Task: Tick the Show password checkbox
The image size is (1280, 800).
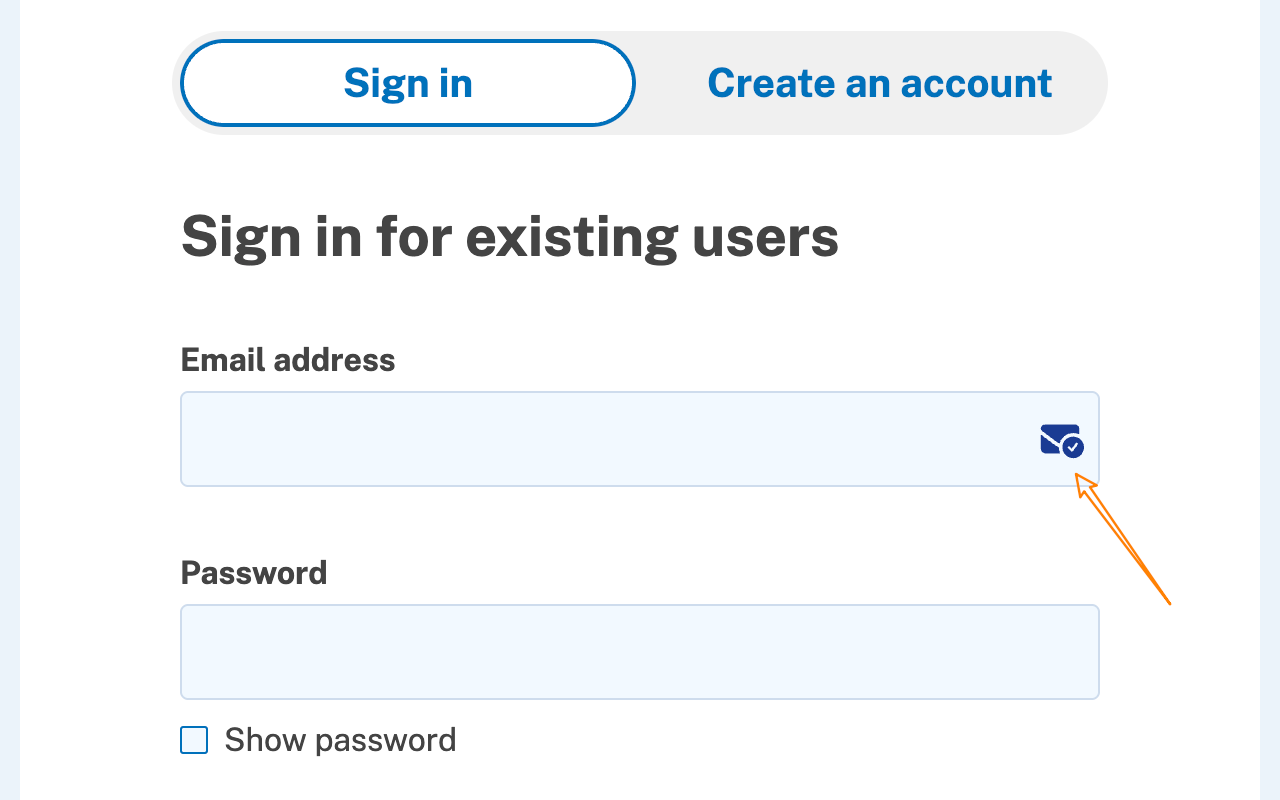Action: click(194, 740)
